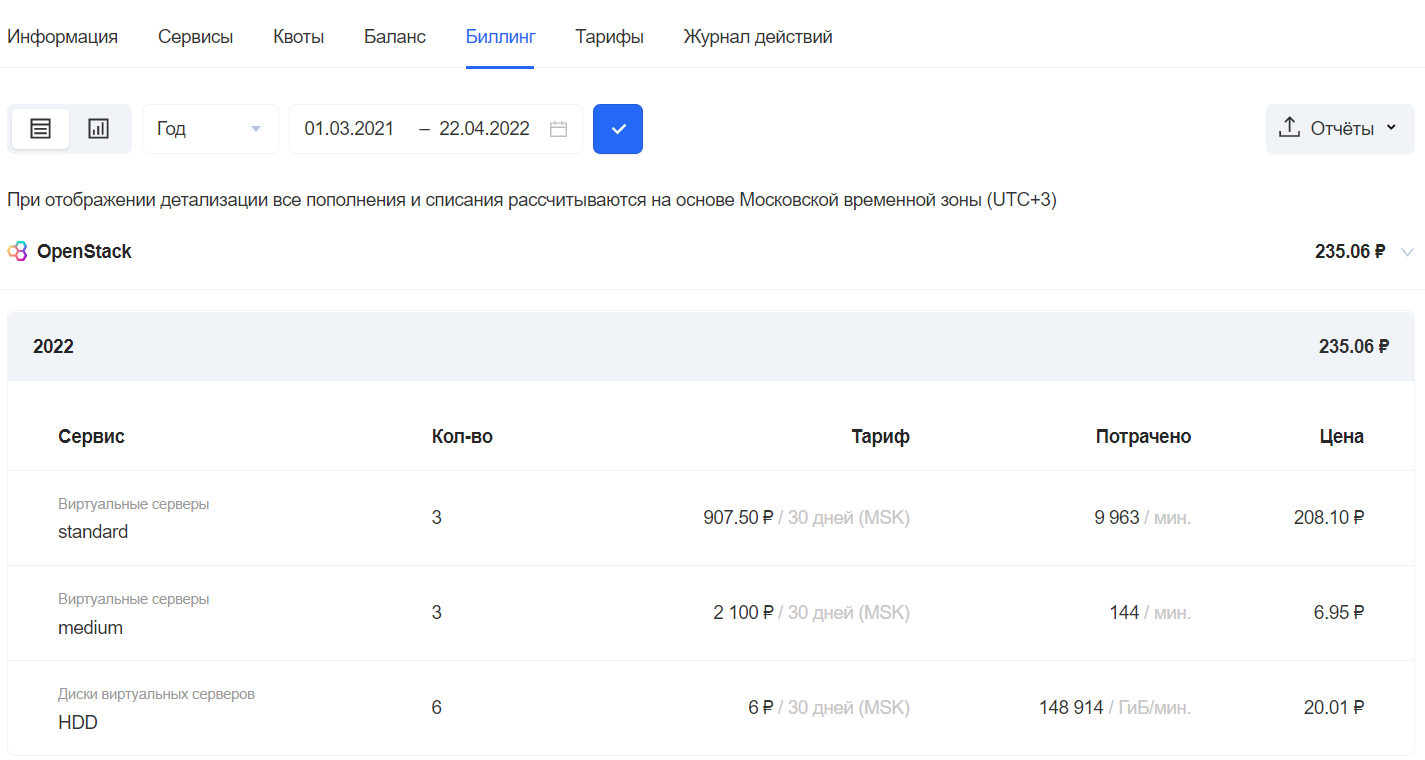Collapse the 2022 year row

[x=711, y=347]
